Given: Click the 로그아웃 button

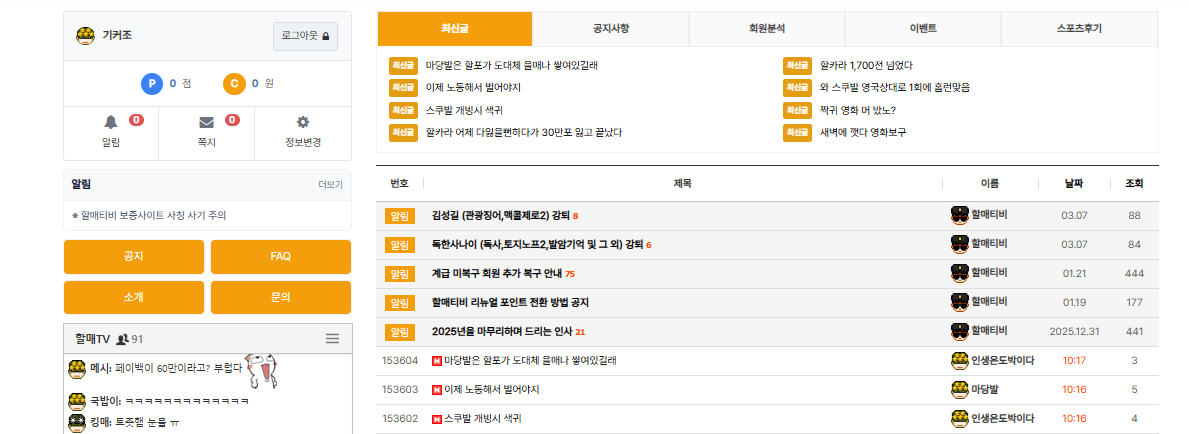Looking at the screenshot, I should 305,36.
